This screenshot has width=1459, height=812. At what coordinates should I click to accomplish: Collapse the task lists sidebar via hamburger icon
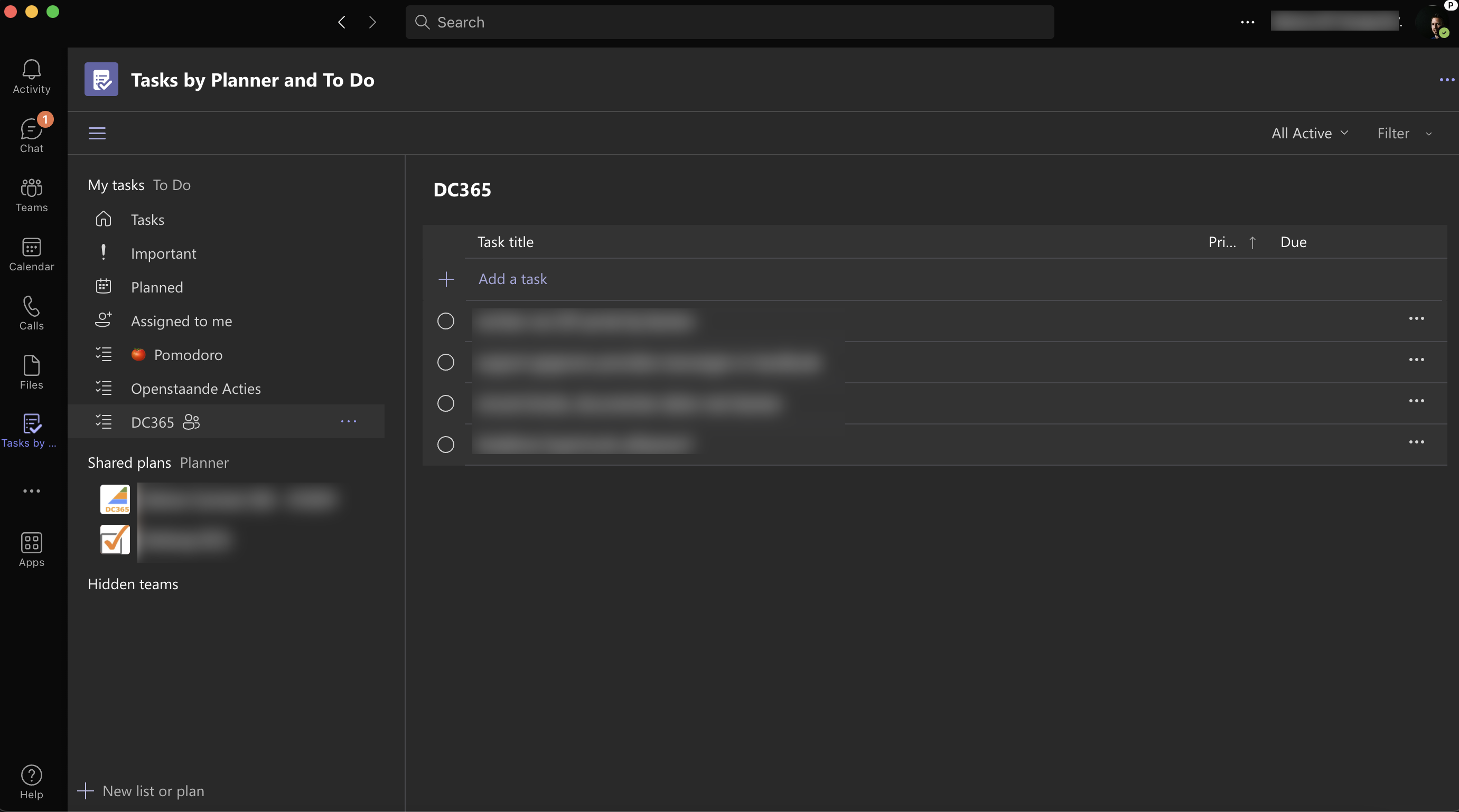[97, 133]
